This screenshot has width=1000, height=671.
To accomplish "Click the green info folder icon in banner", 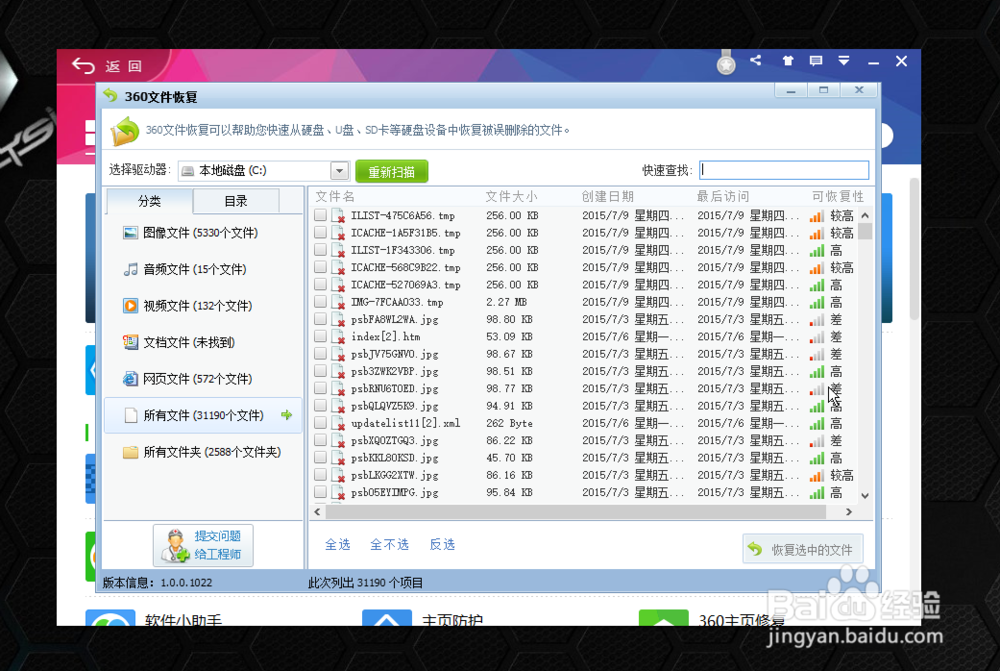I will coord(124,131).
